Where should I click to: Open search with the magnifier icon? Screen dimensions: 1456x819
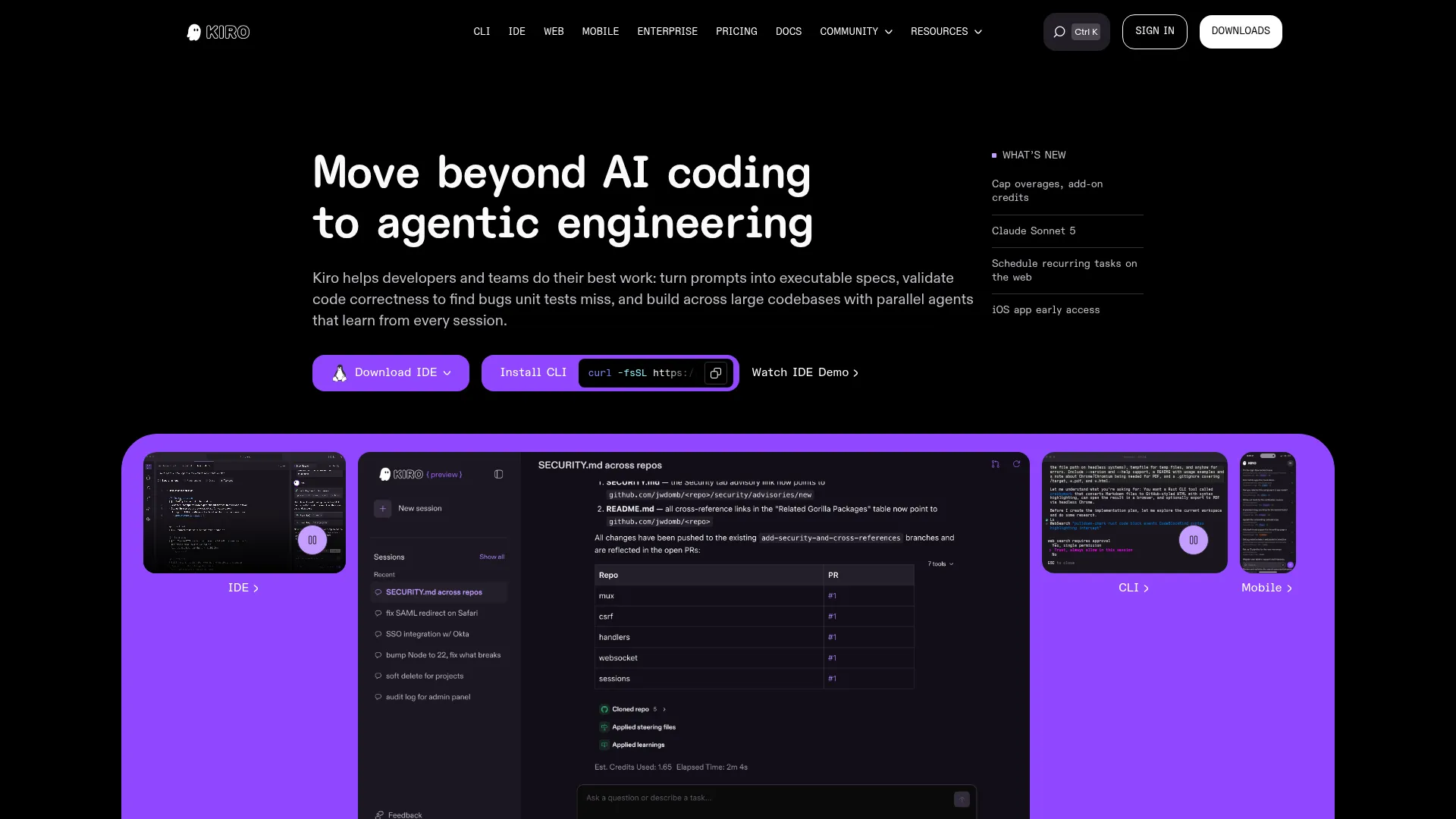tap(1059, 32)
